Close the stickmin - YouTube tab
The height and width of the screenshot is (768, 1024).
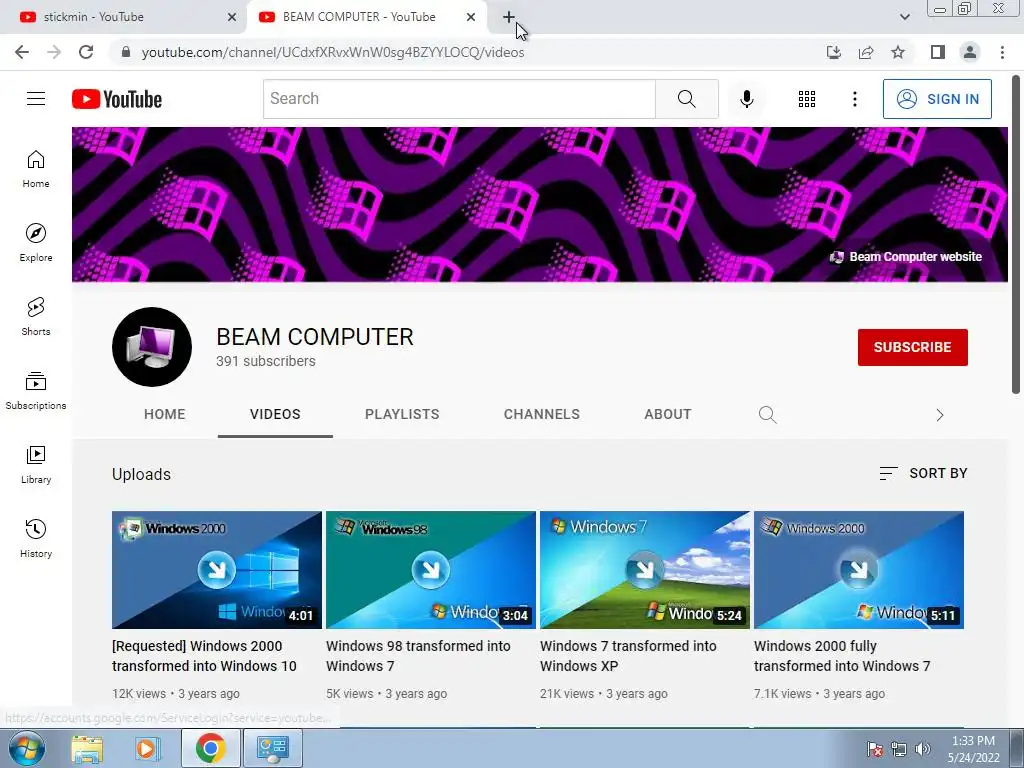click(232, 17)
